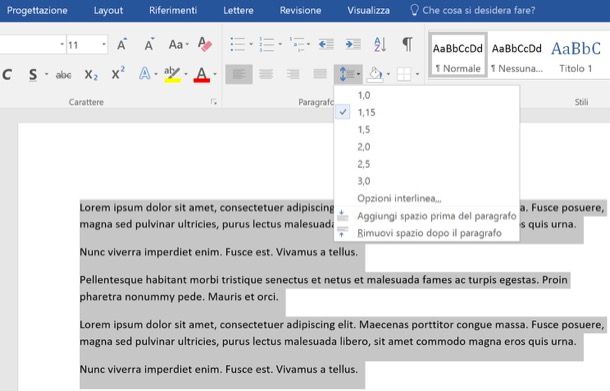Expand the bullet list style arrow
Image resolution: width=610 pixels, height=391 pixels.
coord(251,44)
